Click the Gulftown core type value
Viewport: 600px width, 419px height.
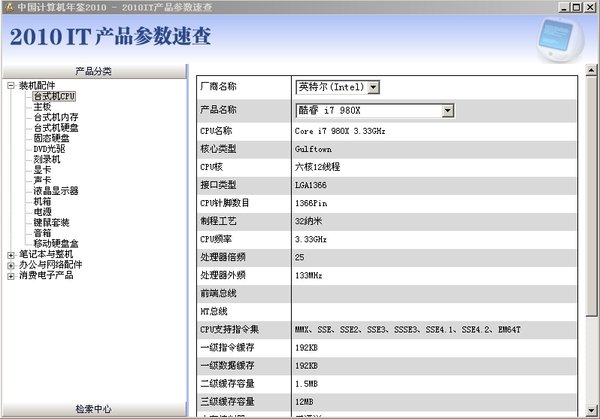313,149
